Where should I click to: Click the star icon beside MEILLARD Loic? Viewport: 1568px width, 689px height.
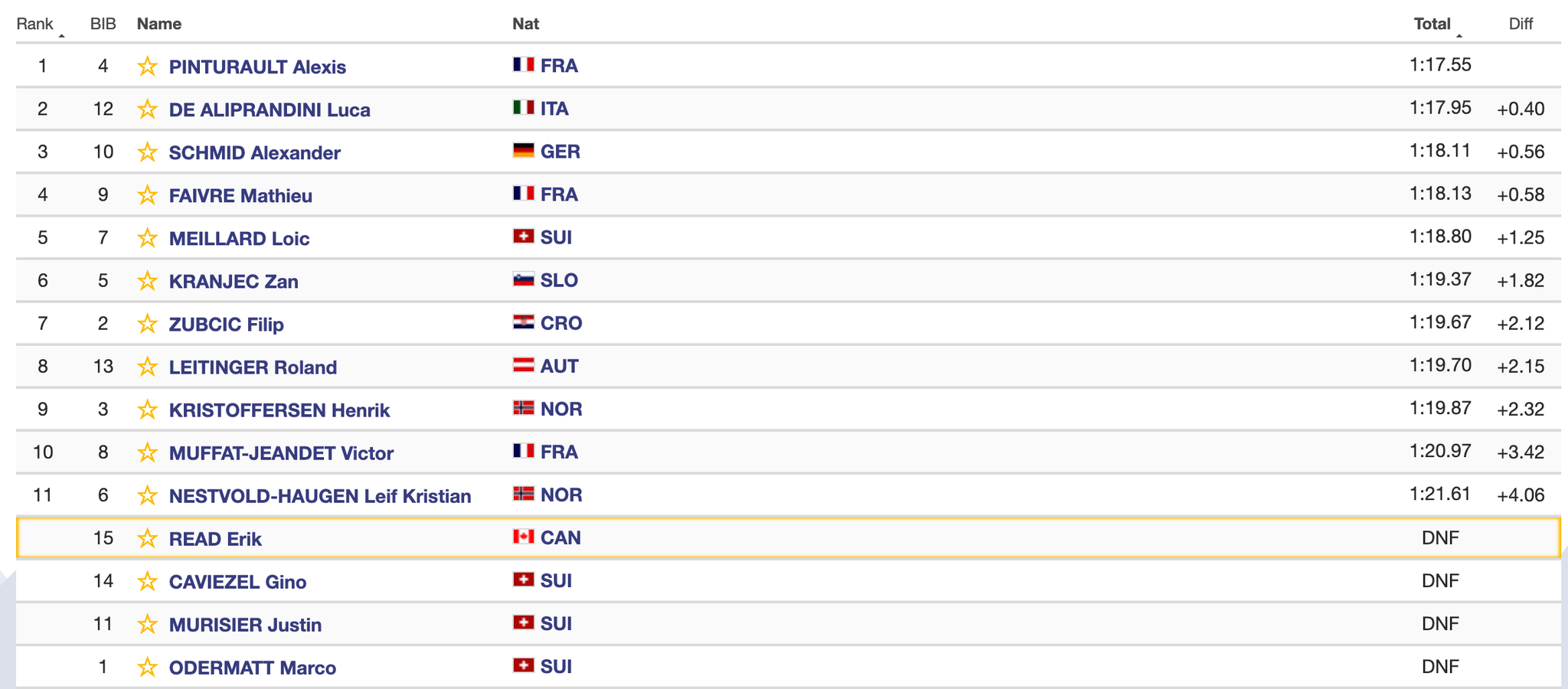147,238
